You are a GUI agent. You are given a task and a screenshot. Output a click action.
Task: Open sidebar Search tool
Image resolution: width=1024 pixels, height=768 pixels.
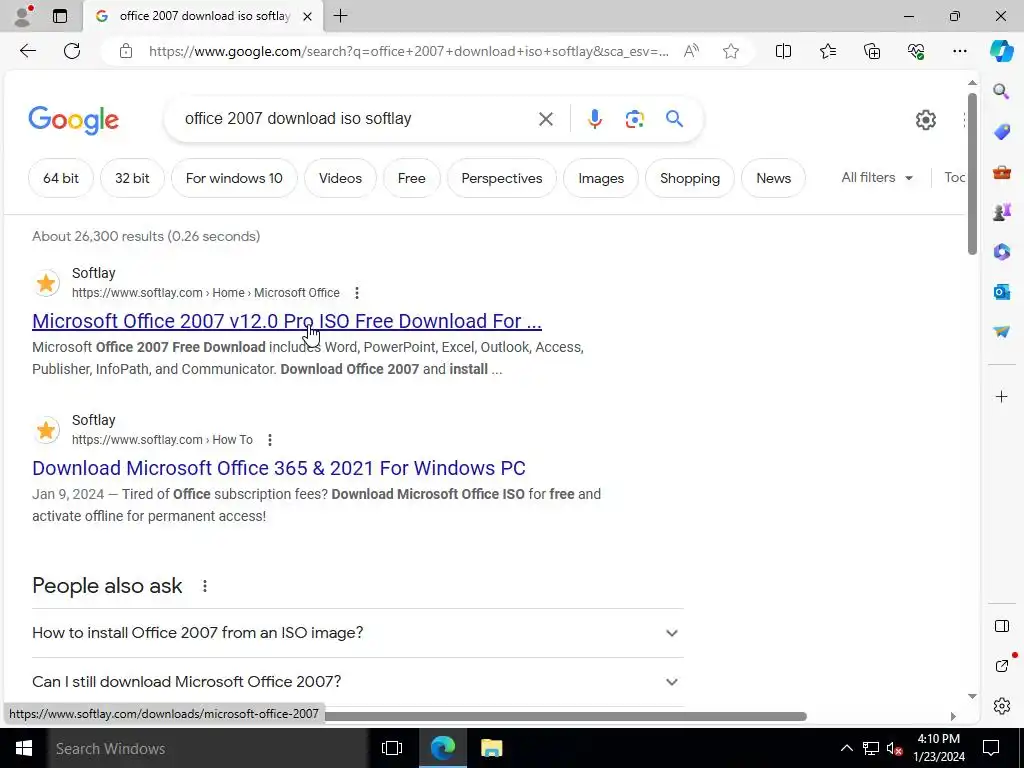click(x=1002, y=91)
